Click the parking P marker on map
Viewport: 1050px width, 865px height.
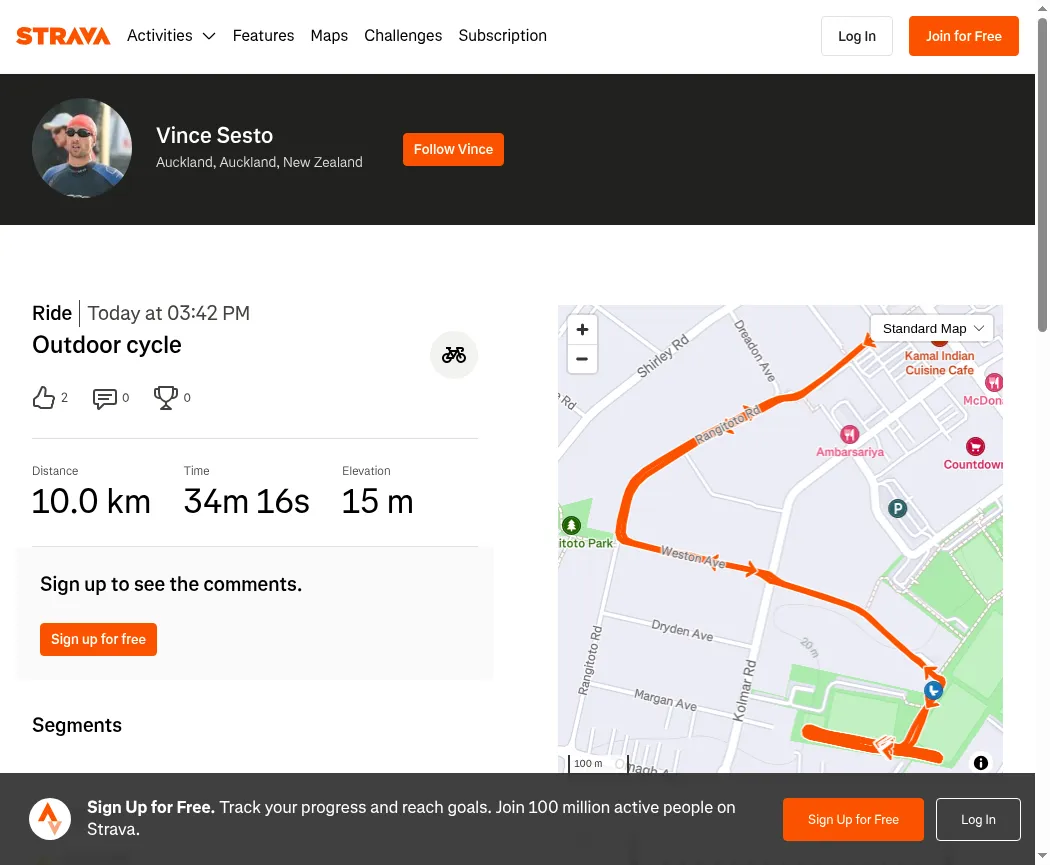pyautogui.click(x=897, y=509)
